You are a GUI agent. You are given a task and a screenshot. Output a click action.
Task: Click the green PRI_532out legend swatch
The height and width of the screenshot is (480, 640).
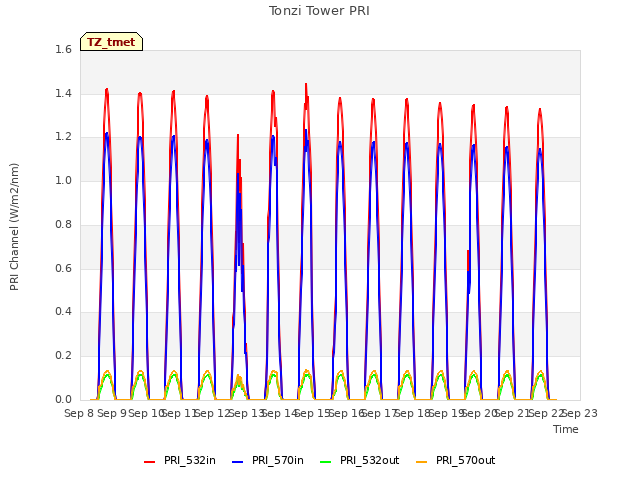[x=326, y=462]
